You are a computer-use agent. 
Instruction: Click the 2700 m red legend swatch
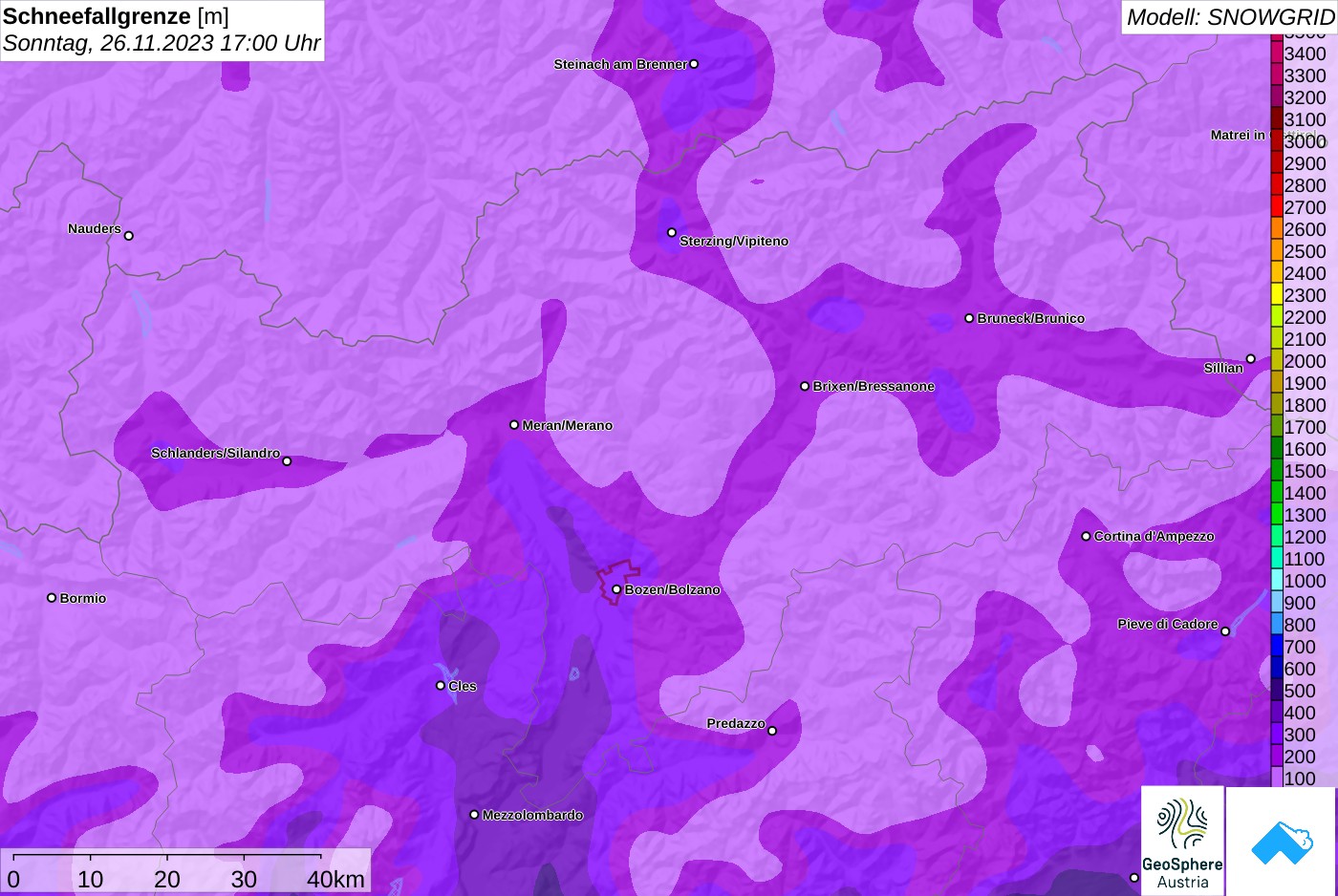[x=1277, y=206]
